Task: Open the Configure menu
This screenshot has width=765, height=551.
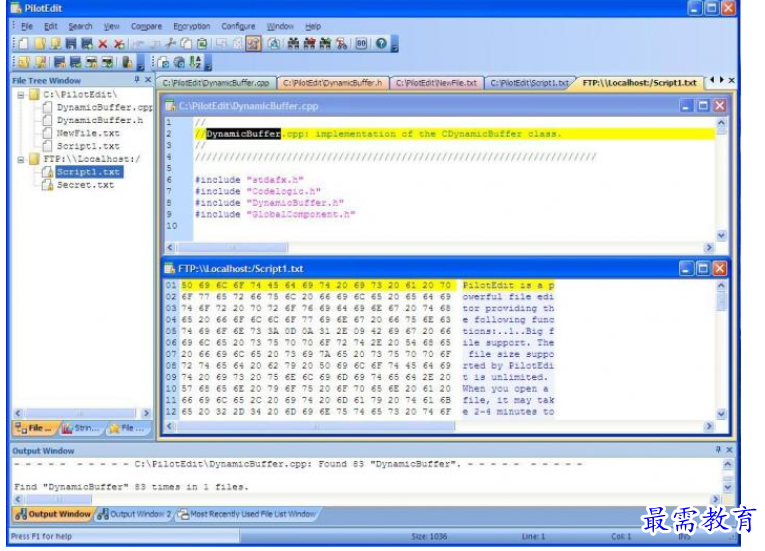Action: [x=238, y=26]
